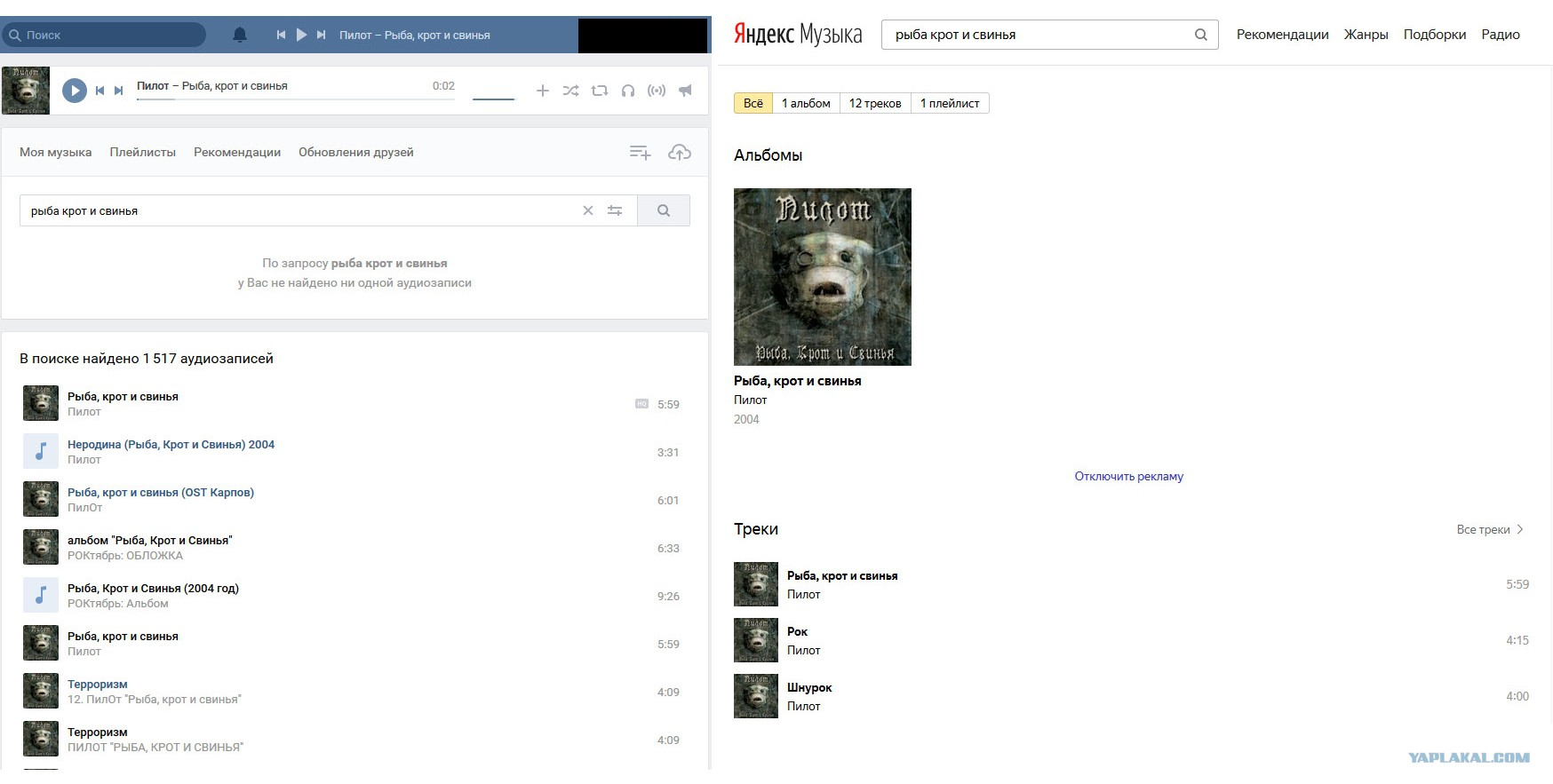Open the Моя музыка tab

pos(56,153)
